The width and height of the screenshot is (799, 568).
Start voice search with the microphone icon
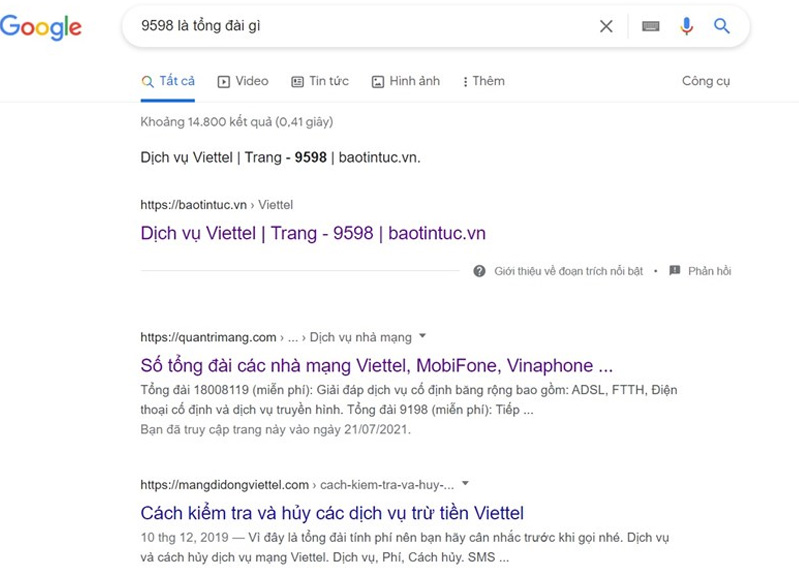pyautogui.click(x=686, y=26)
